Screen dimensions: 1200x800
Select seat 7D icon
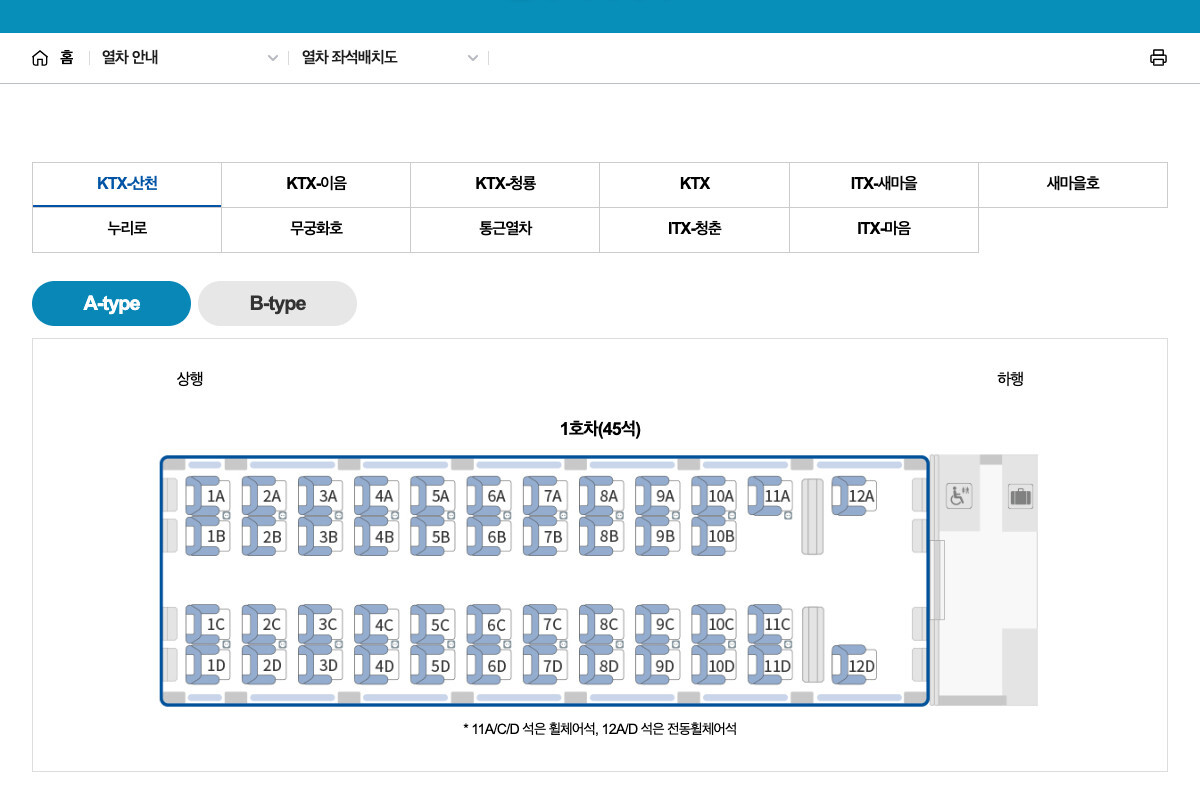click(545, 664)
